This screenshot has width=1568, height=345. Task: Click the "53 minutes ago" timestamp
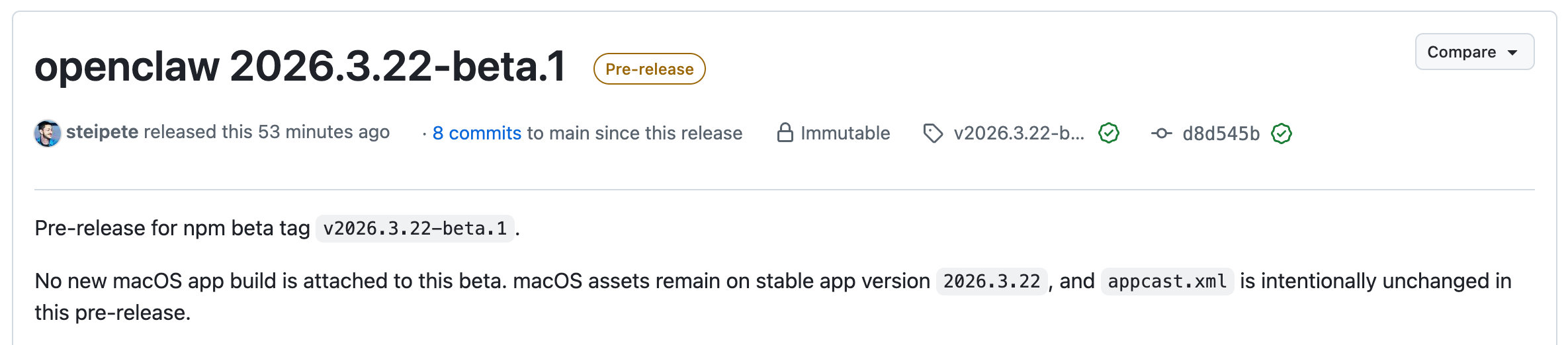pos(324,132)
